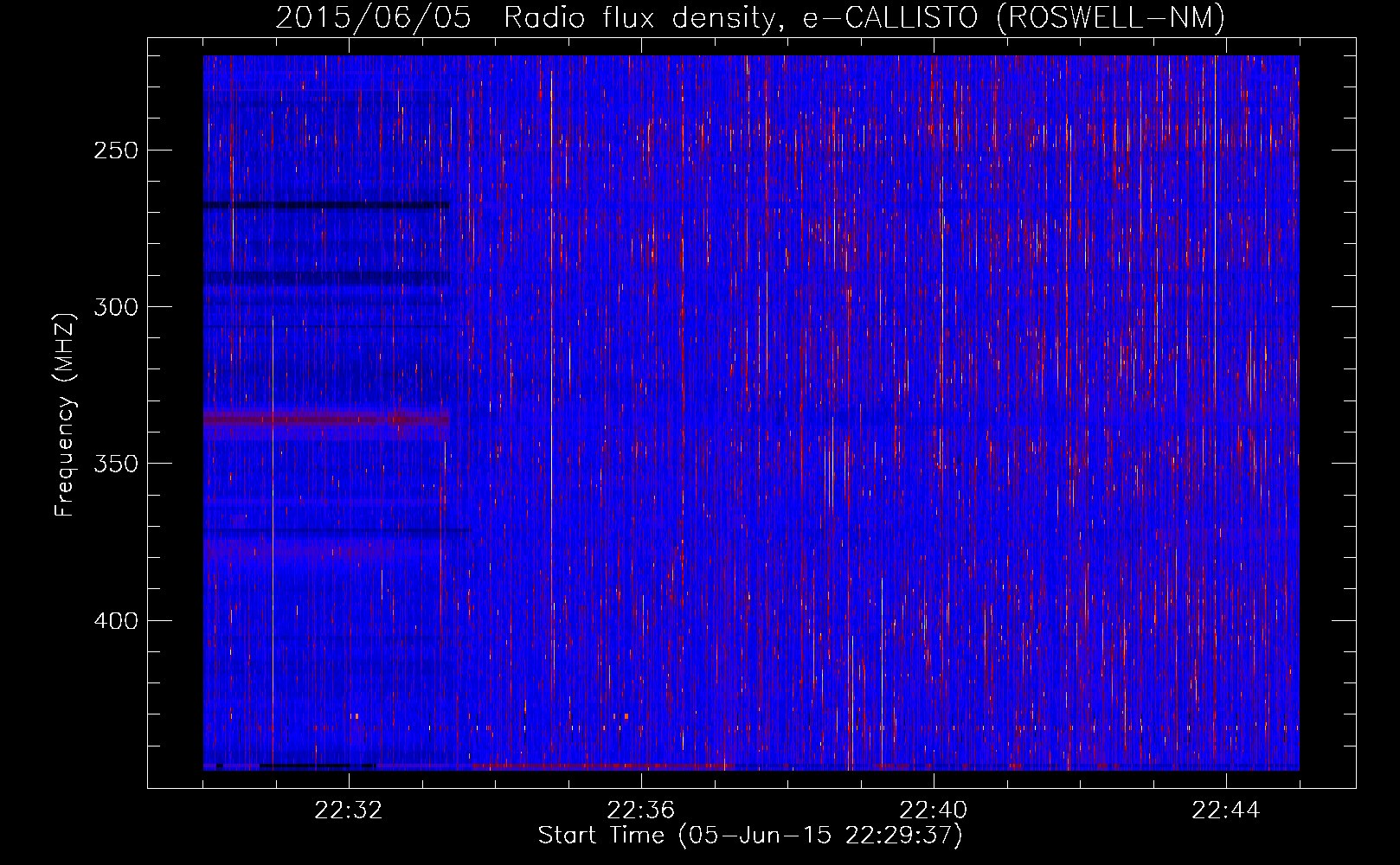Screen dimensions: 1400x865
Task: Click the plot title "2015/06/05 Radio flux density, e-CALLISTO (ROSWELL-NM)"
Action: point(750,18)
